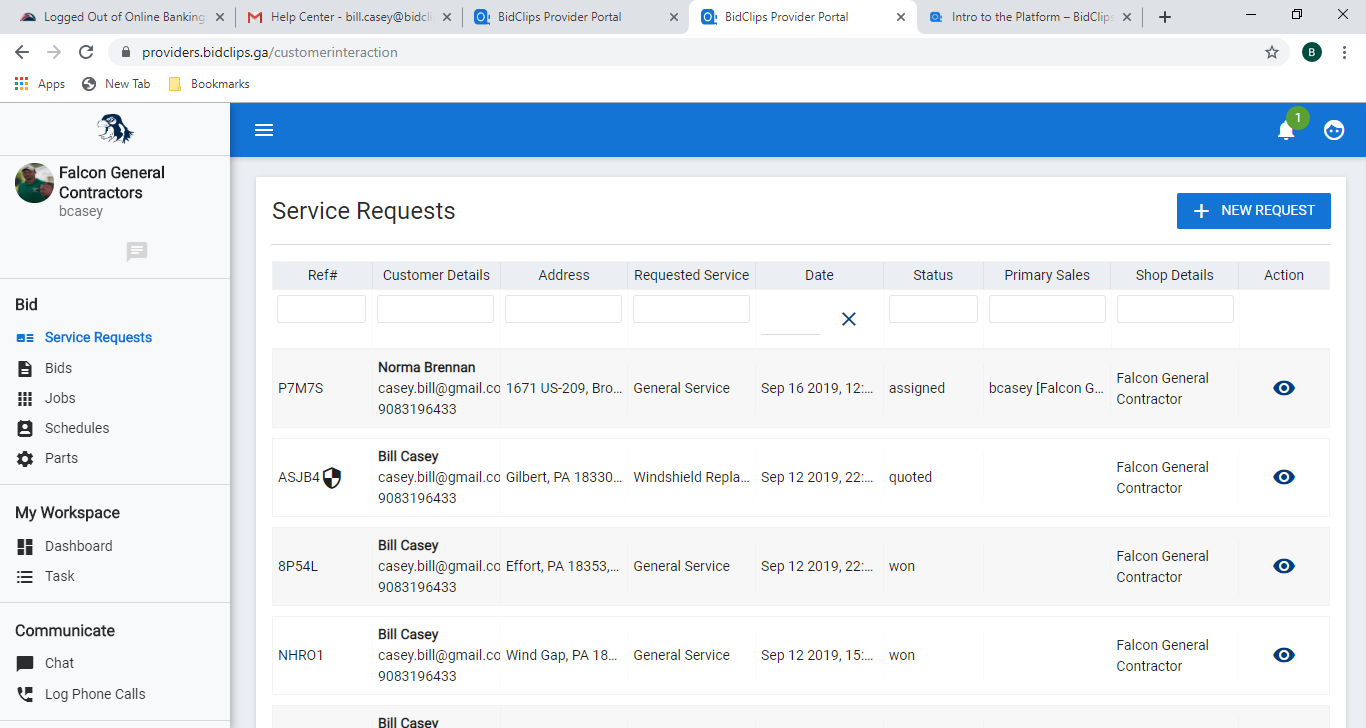1366x728 pixels.
Task: Click the address bar URL
Action: point(270,52)
